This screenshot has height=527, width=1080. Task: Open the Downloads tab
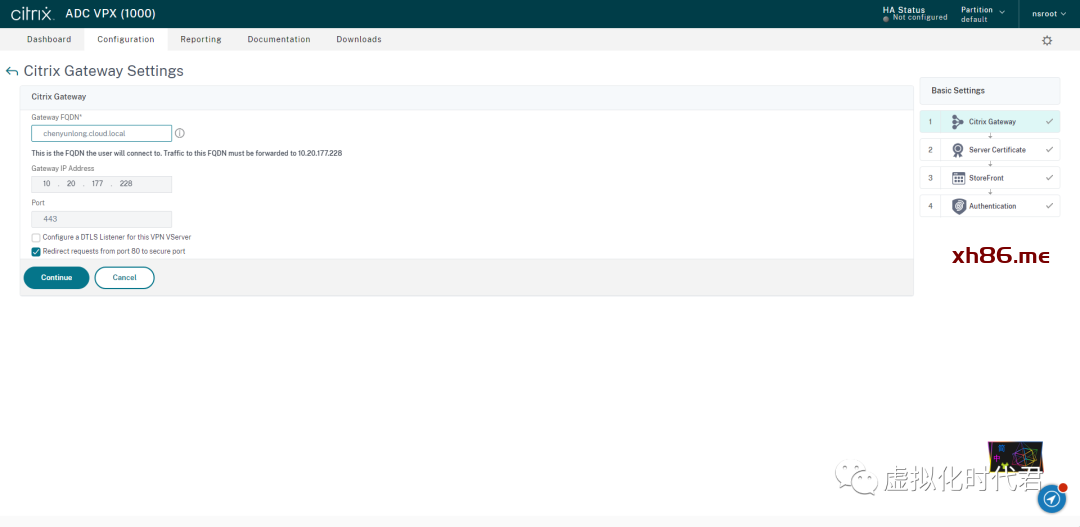pyautogui.click(x=359, y=39)
